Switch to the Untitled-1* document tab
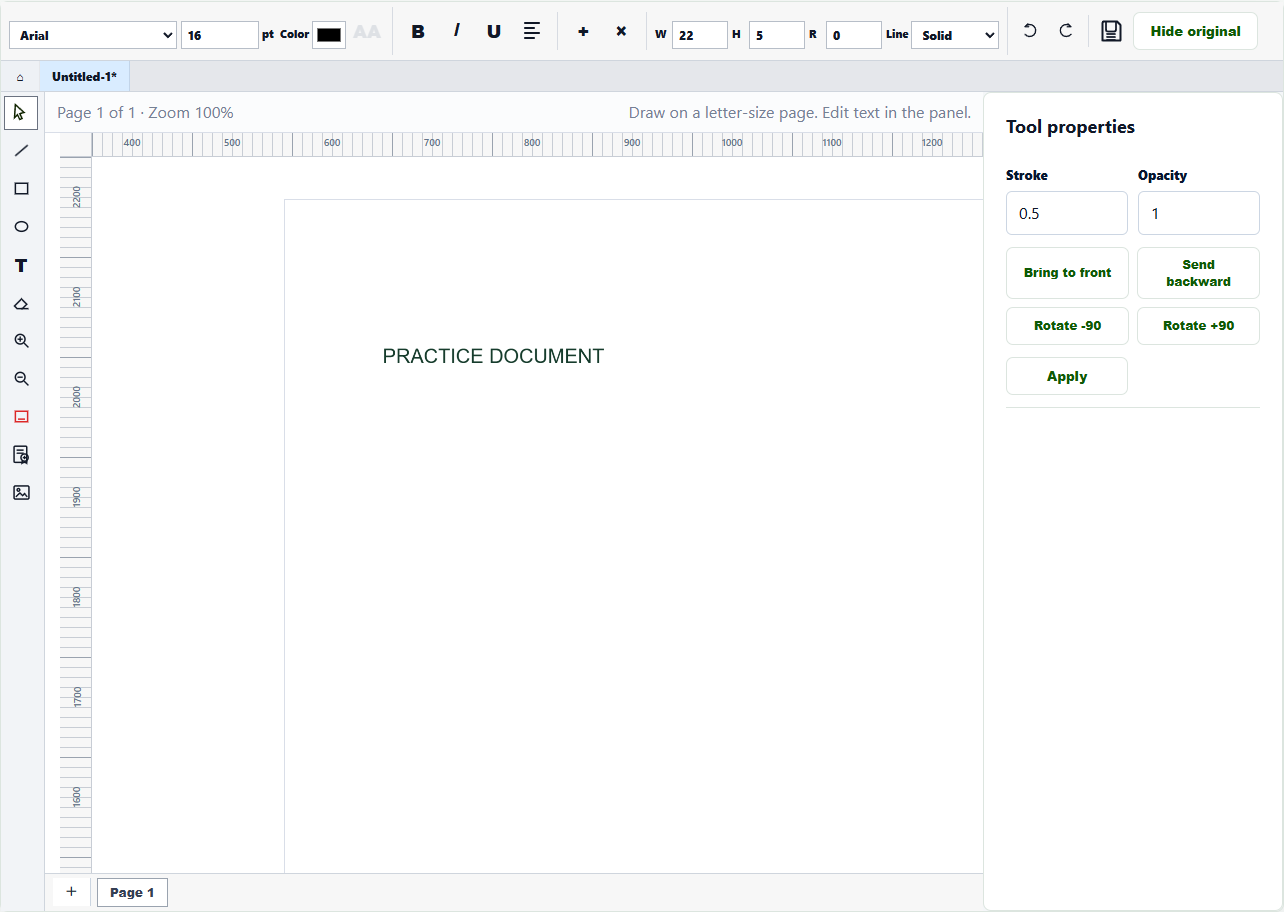 pos(85,77)
